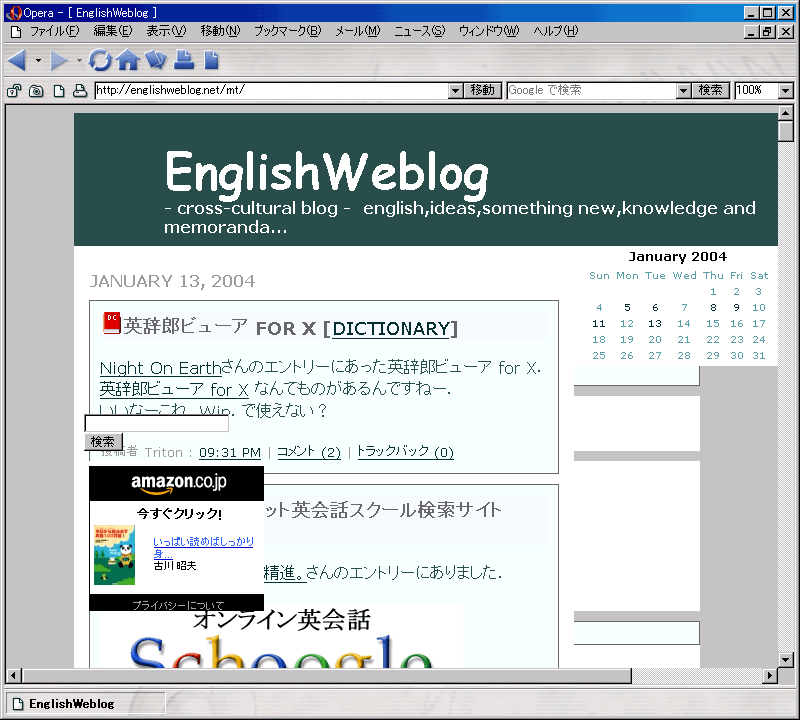Click the blog search text box
This screenshot has height=720, width=800.
click(156, 424)
